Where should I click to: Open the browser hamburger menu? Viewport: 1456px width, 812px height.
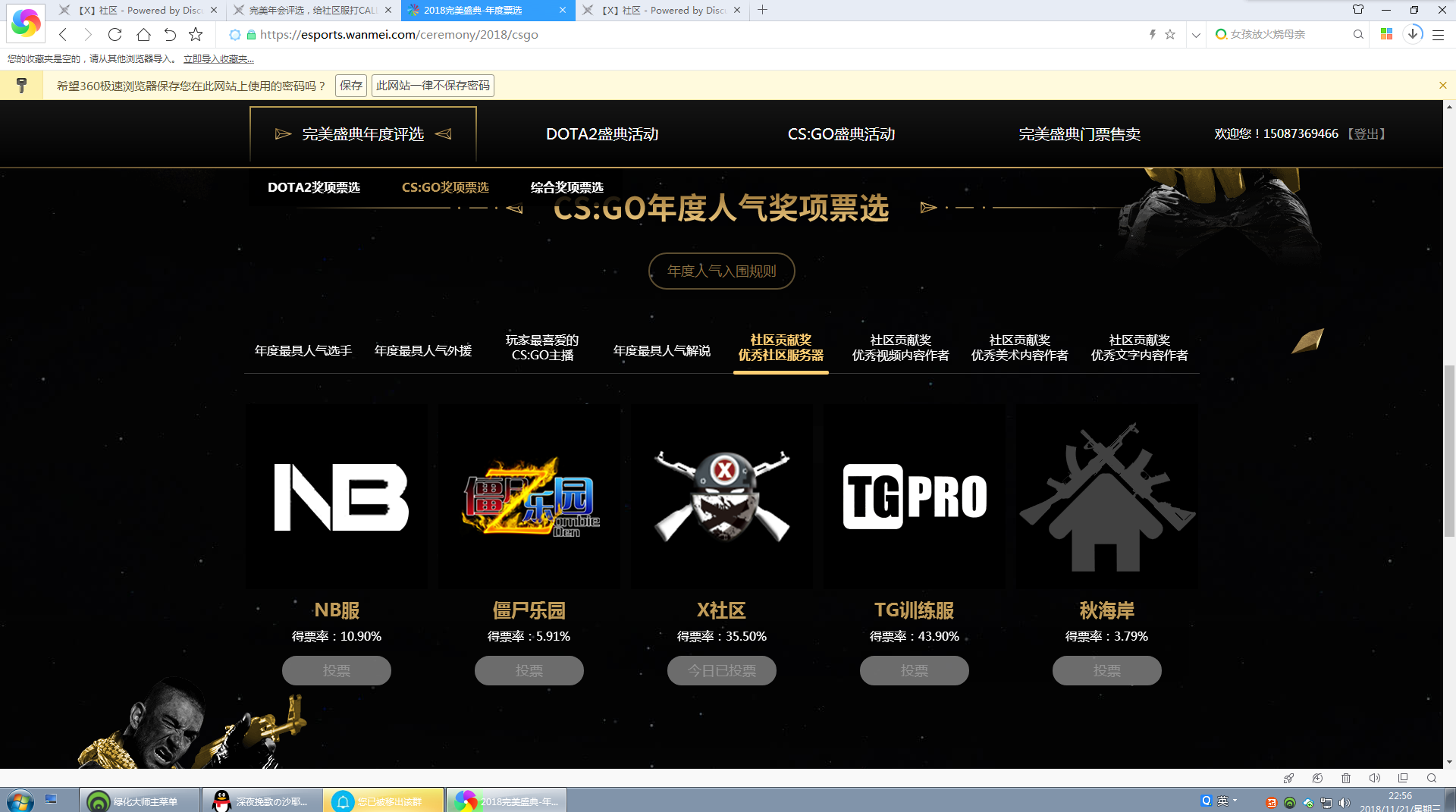[1438, 34]
